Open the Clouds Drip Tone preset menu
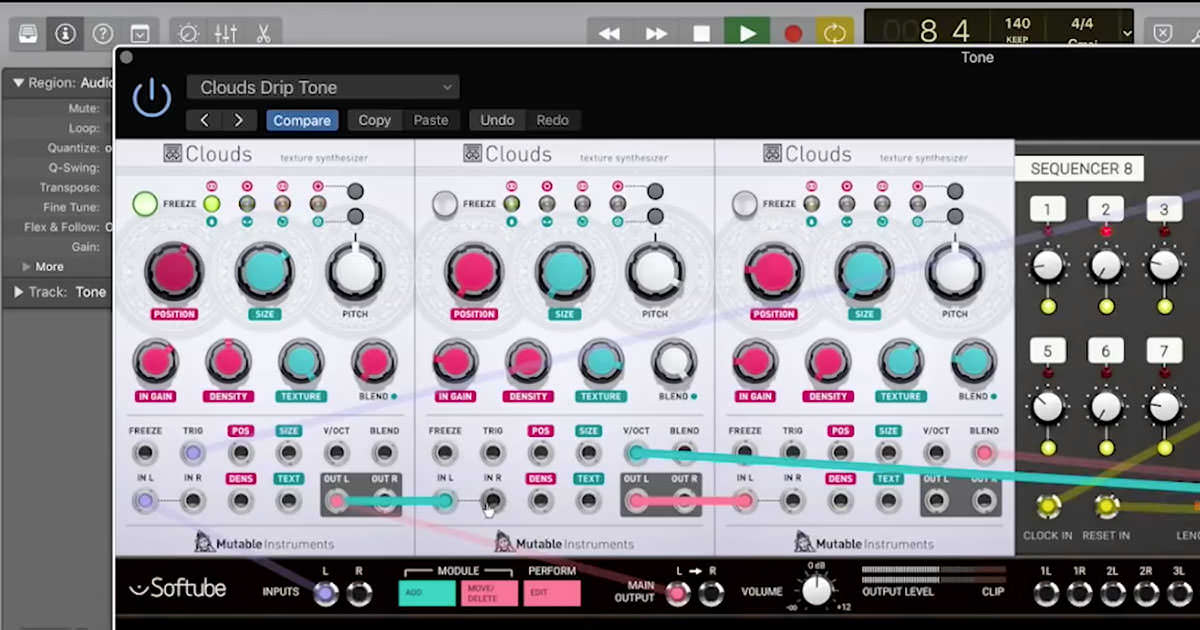 point(323,87)
